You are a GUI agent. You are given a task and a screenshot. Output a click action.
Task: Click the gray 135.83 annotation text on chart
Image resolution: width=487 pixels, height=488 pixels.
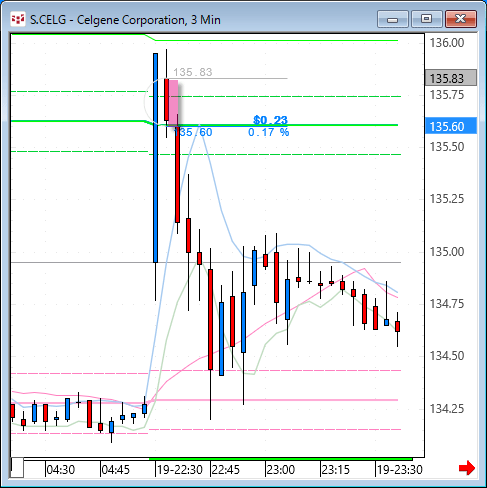tap(193, 72)
